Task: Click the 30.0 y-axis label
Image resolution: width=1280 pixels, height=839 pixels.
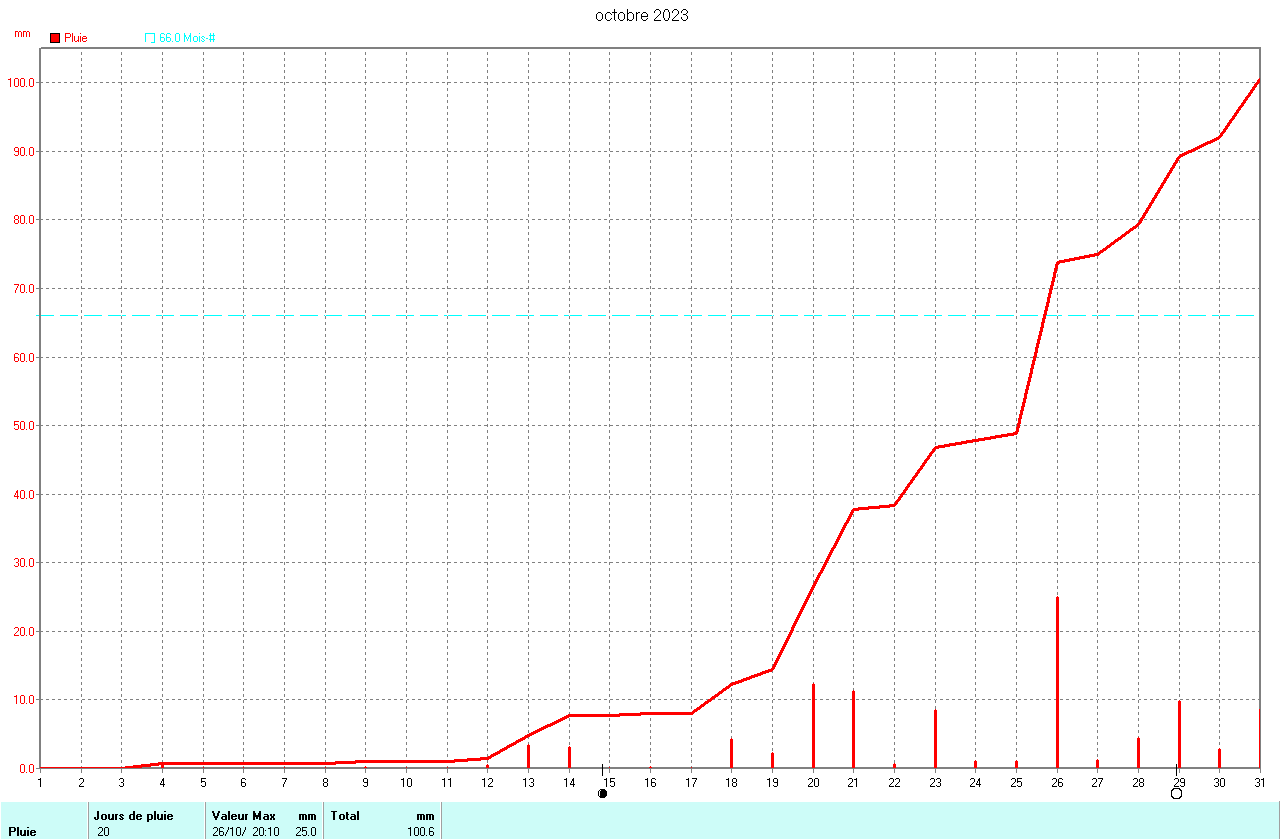Action: pyautogui.click(x=23, y=563)
